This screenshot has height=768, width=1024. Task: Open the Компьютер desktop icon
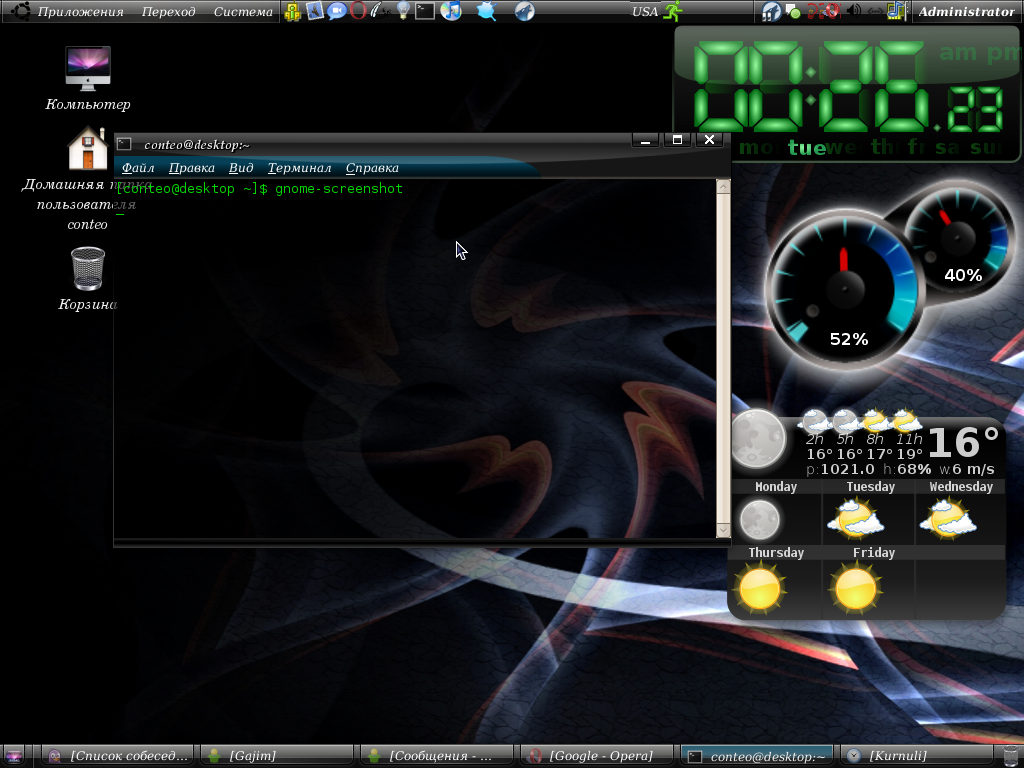88,70
